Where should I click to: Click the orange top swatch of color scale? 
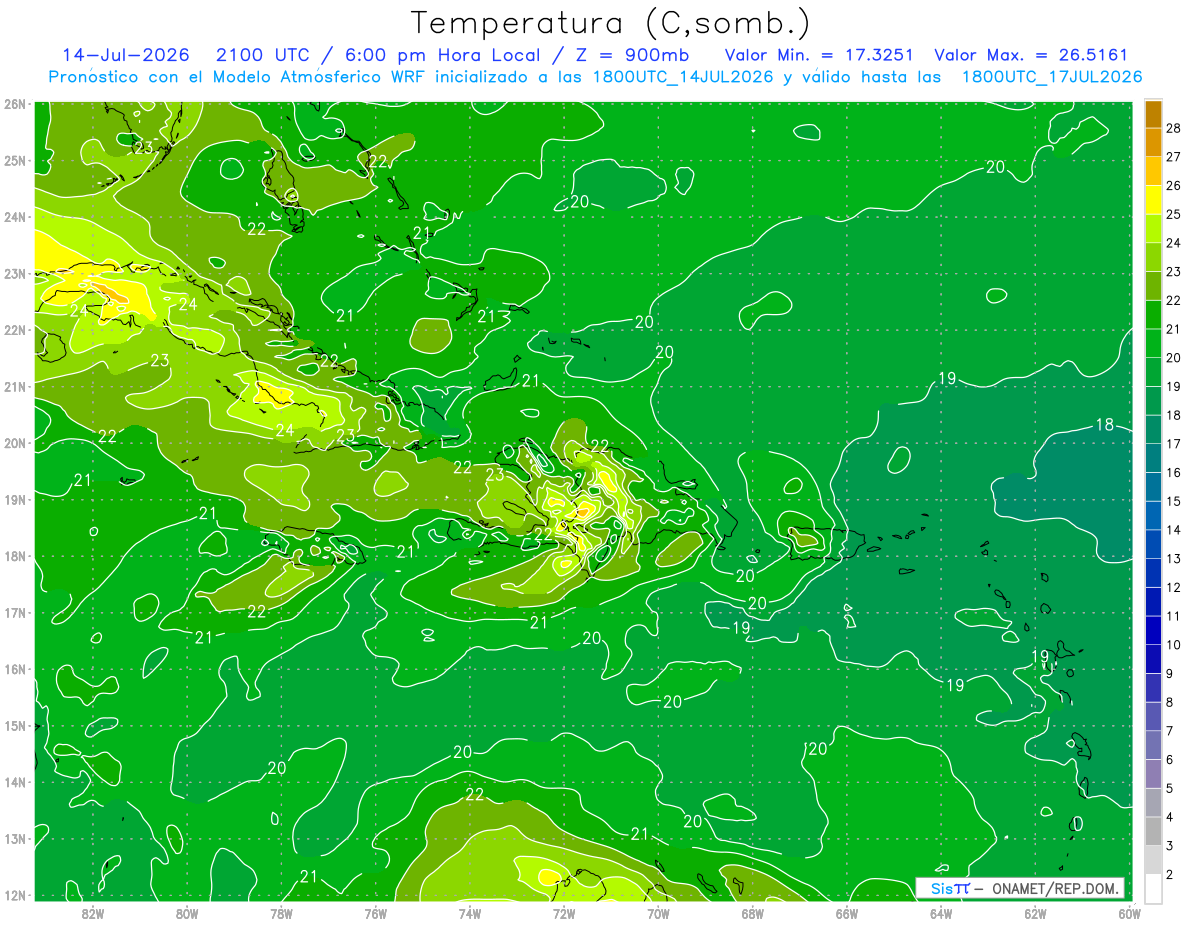(x=1153, y=114)
